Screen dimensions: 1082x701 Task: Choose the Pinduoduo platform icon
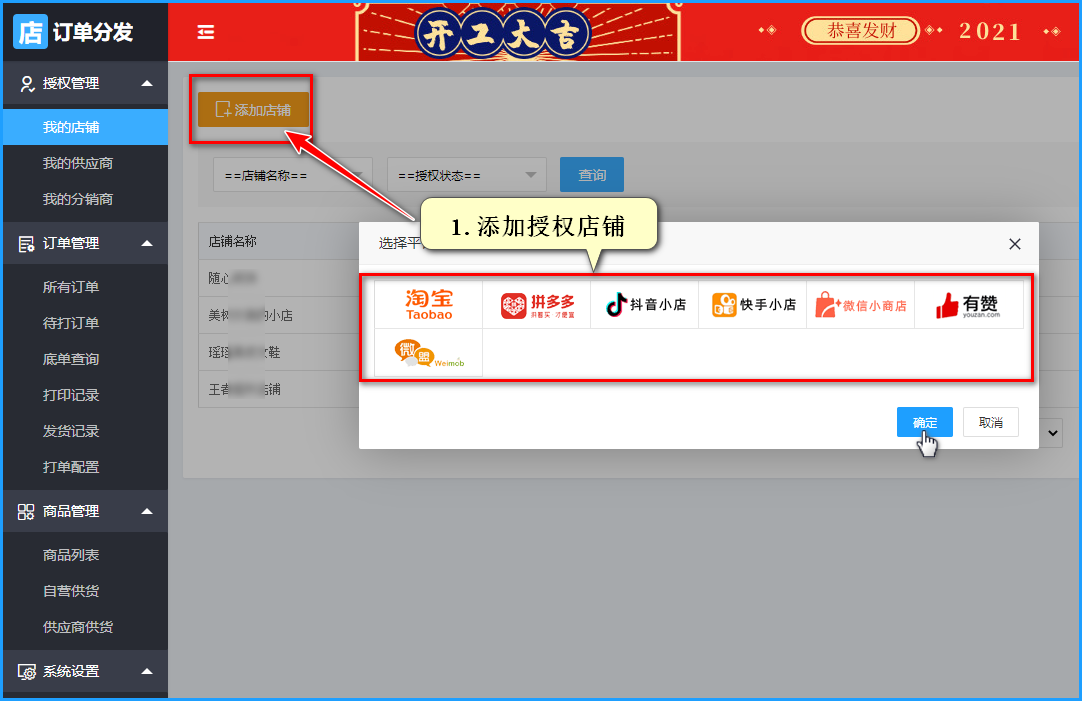point(536,305)
